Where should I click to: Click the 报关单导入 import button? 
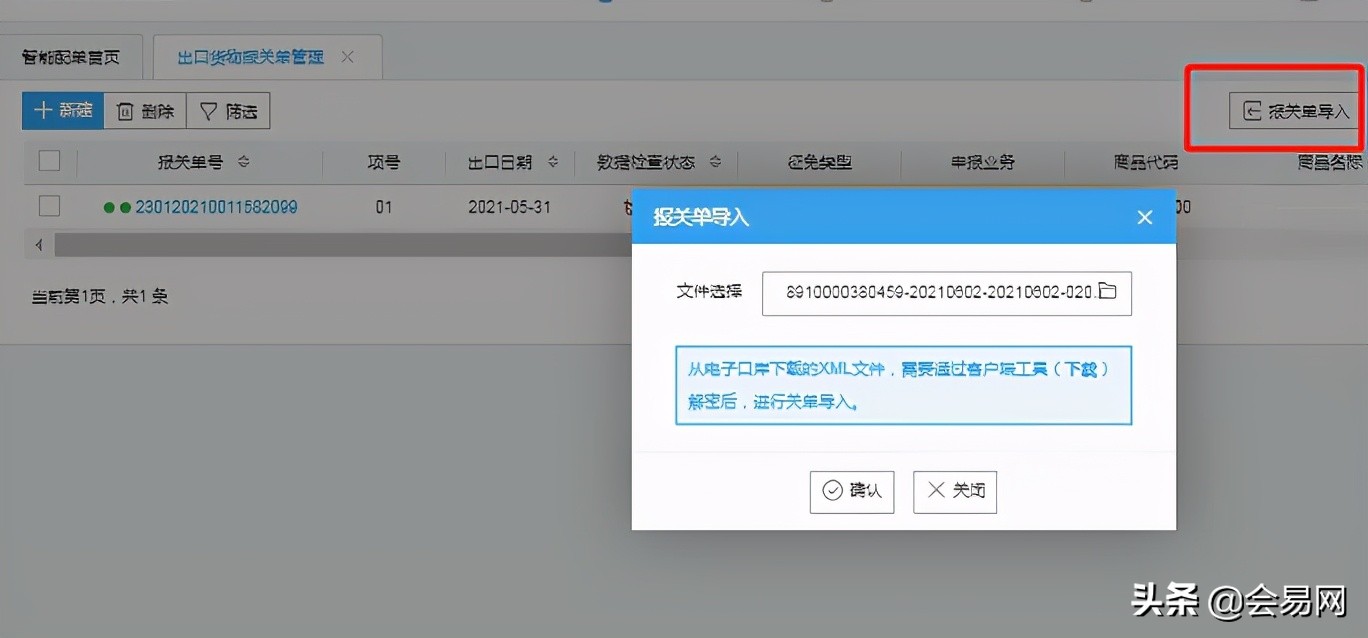point(1295,111)
